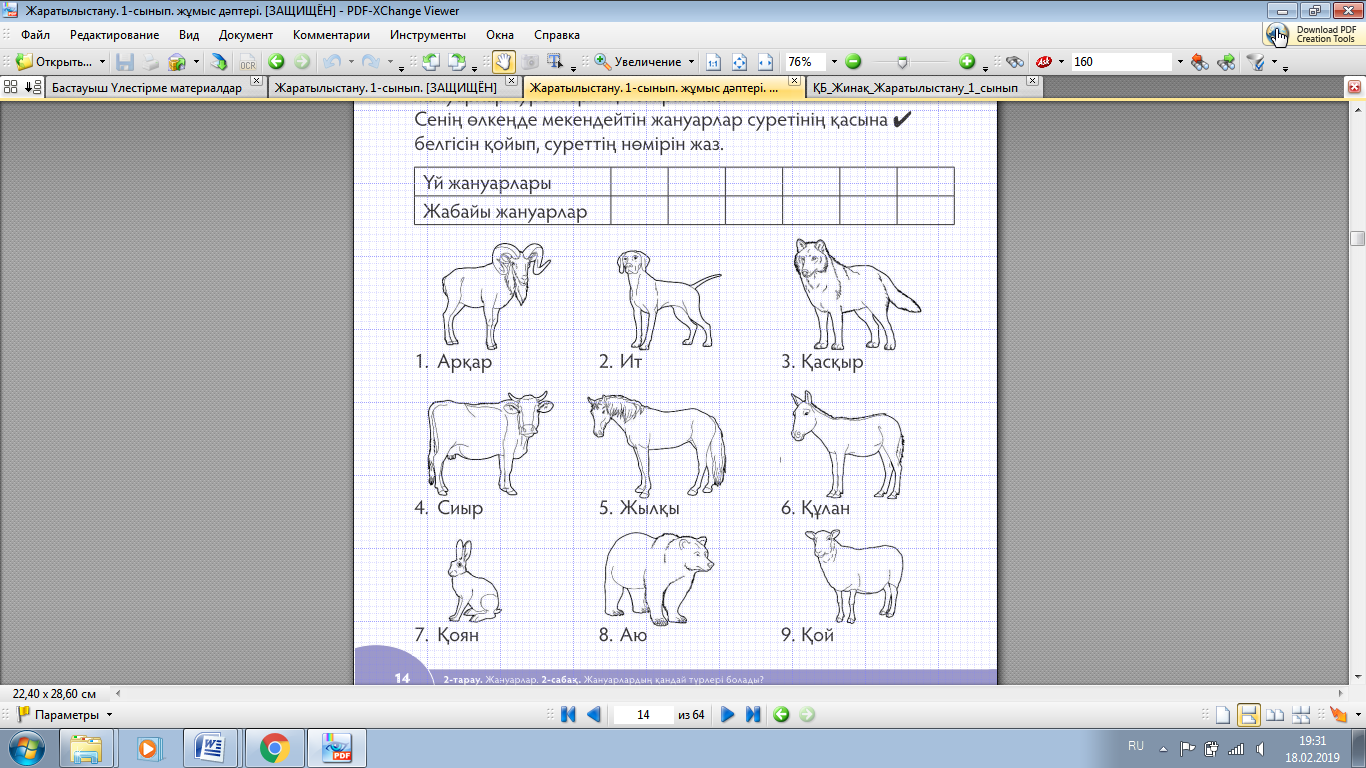Viewport: 1366px width, 768px height.
Task: Close the Бастауыш Үлестірме материалдар tab
Action: (x=256, y=81)
